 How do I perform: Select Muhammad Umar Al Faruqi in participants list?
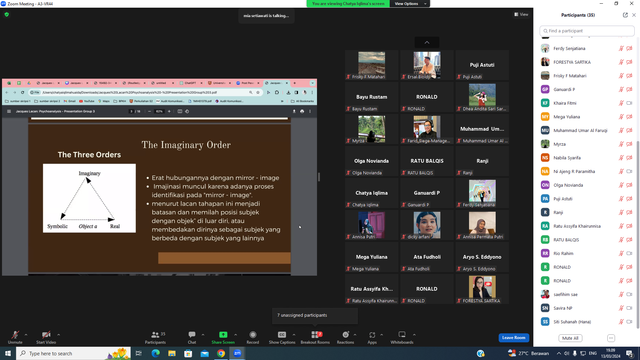click(x=587, y=131)
